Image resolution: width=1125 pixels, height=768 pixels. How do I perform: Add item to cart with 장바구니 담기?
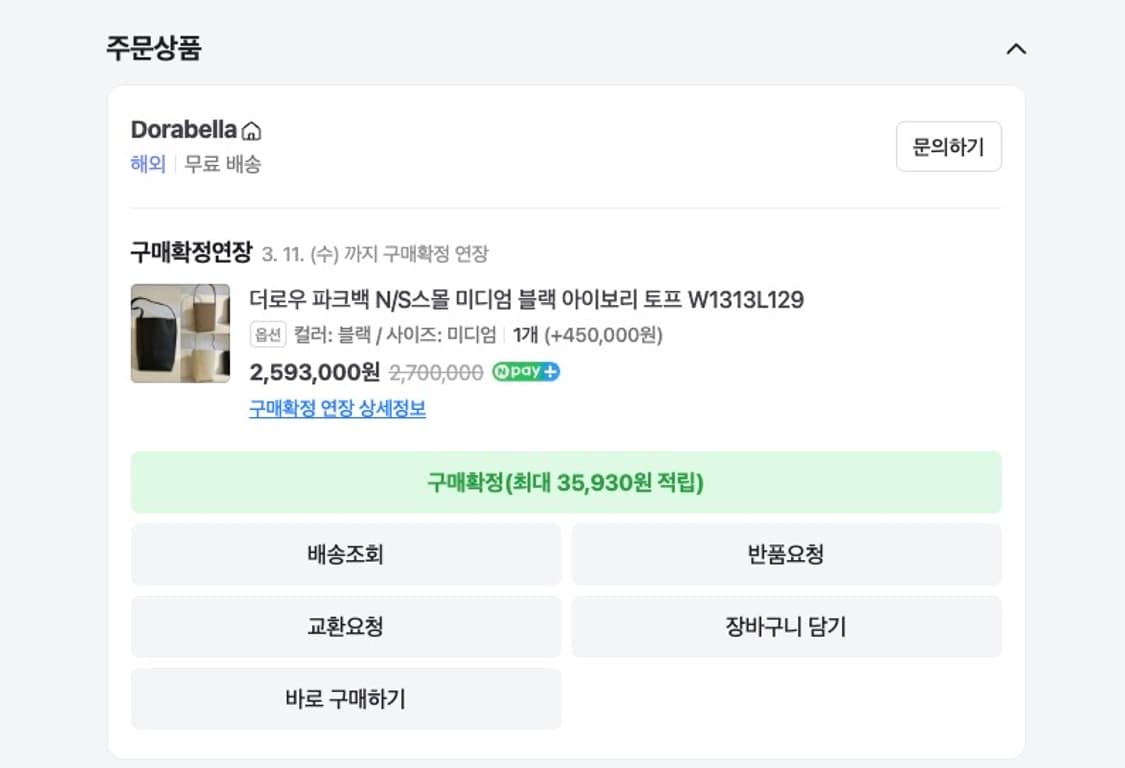[786, 626]
